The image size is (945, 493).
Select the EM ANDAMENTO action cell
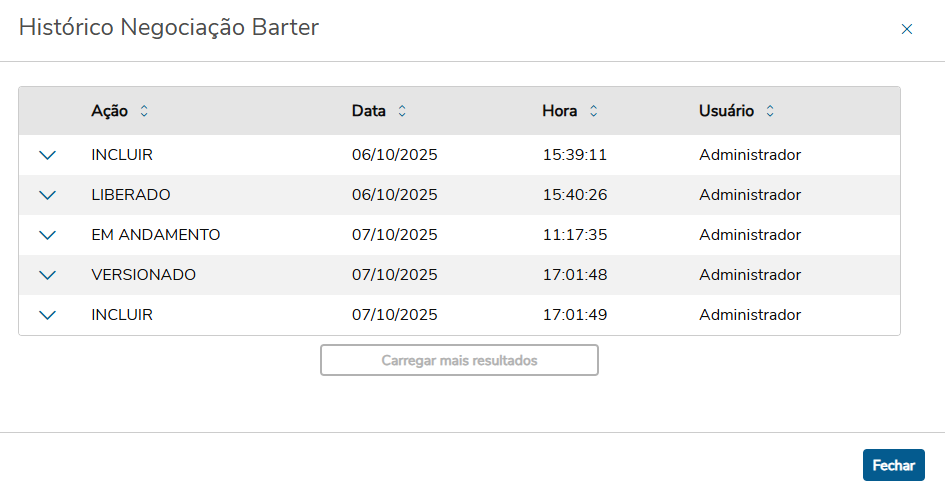tap(155, 235)
